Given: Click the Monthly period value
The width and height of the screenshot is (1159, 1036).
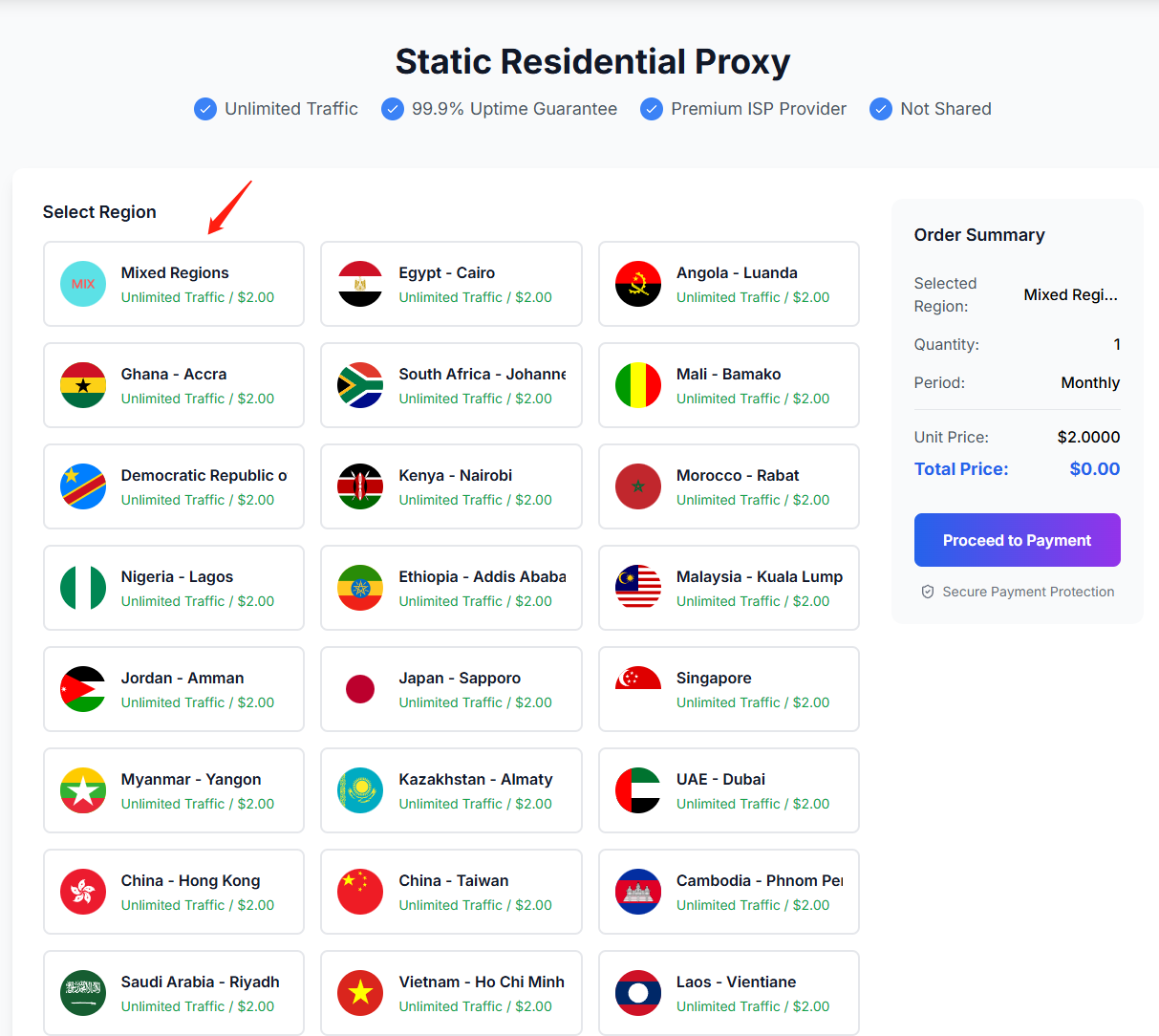Looking at the screenshot, I should click(x=1090, y=382).
